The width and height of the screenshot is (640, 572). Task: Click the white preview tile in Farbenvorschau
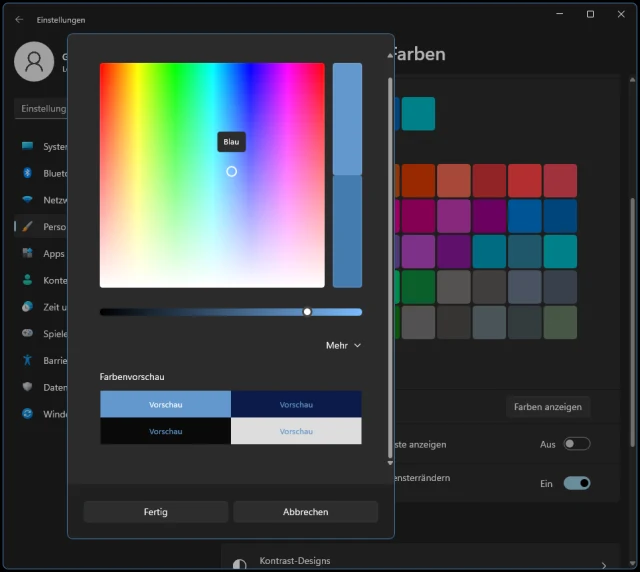(x=296, y=431)
